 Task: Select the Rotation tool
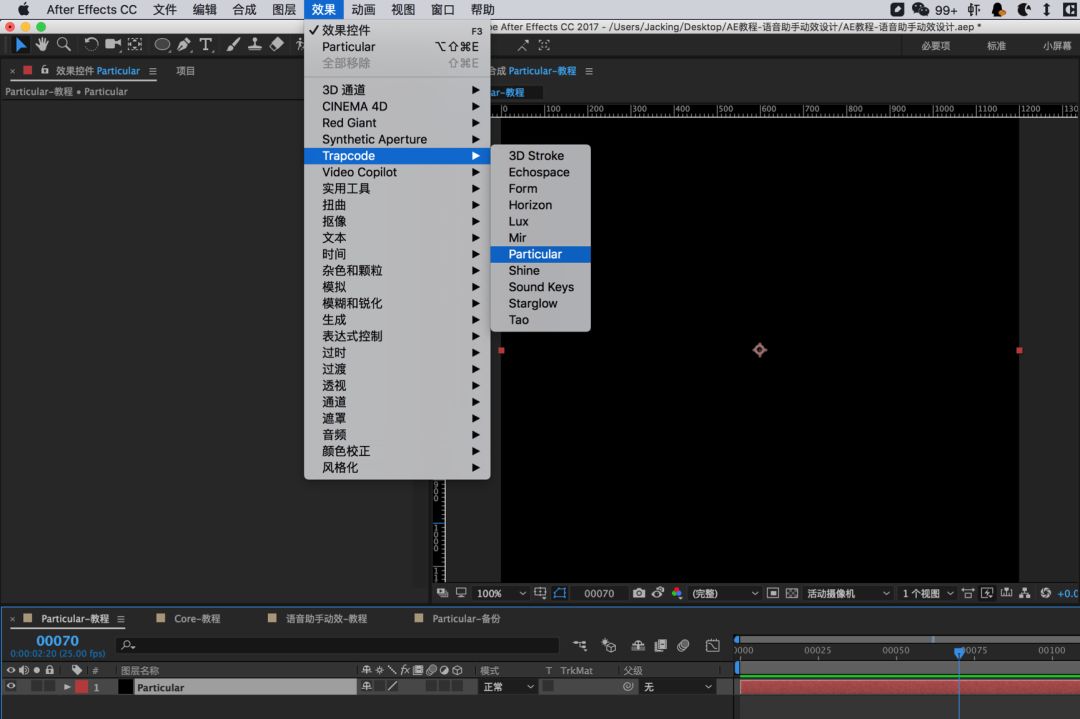[x=91, y=45]
